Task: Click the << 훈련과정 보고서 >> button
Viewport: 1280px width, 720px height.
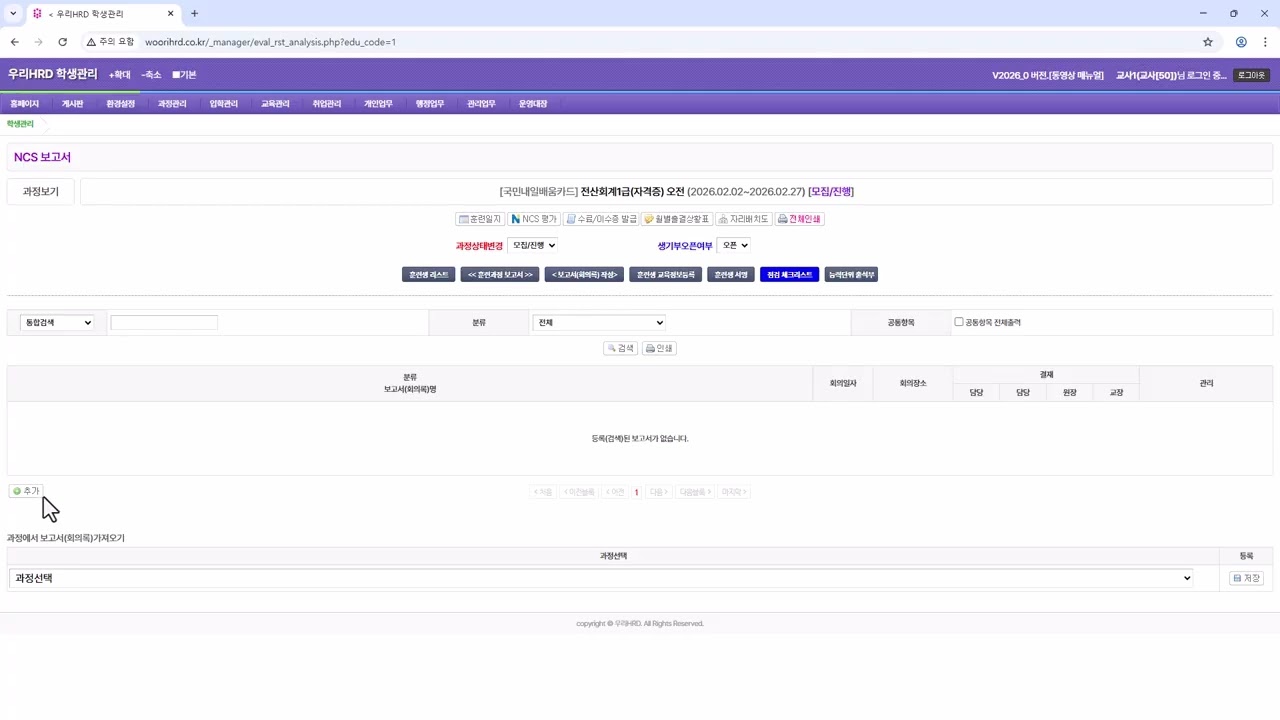Action: pyautogui.click(x=500, y=274)
